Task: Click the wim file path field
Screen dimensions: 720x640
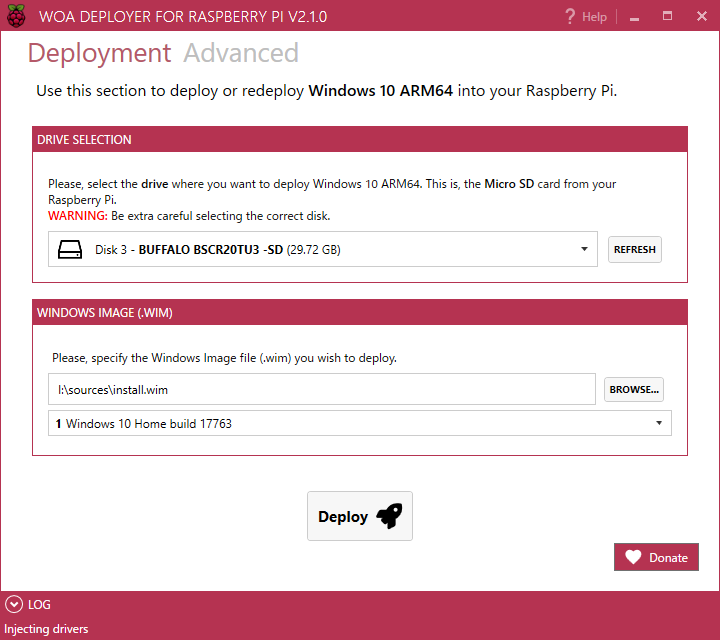Action: 322,389
